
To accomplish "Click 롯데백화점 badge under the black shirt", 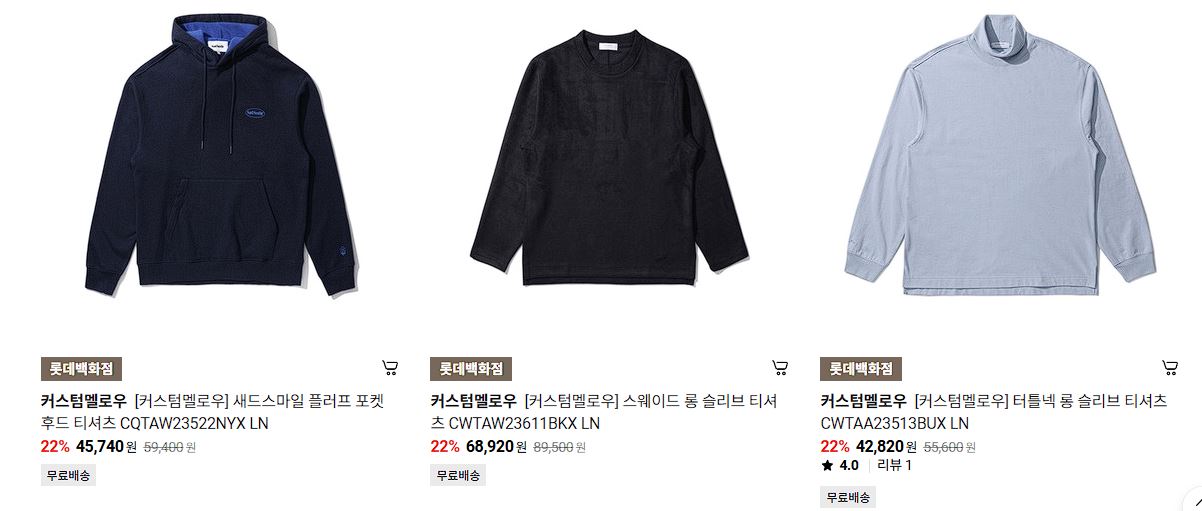I will click(471, 369).
